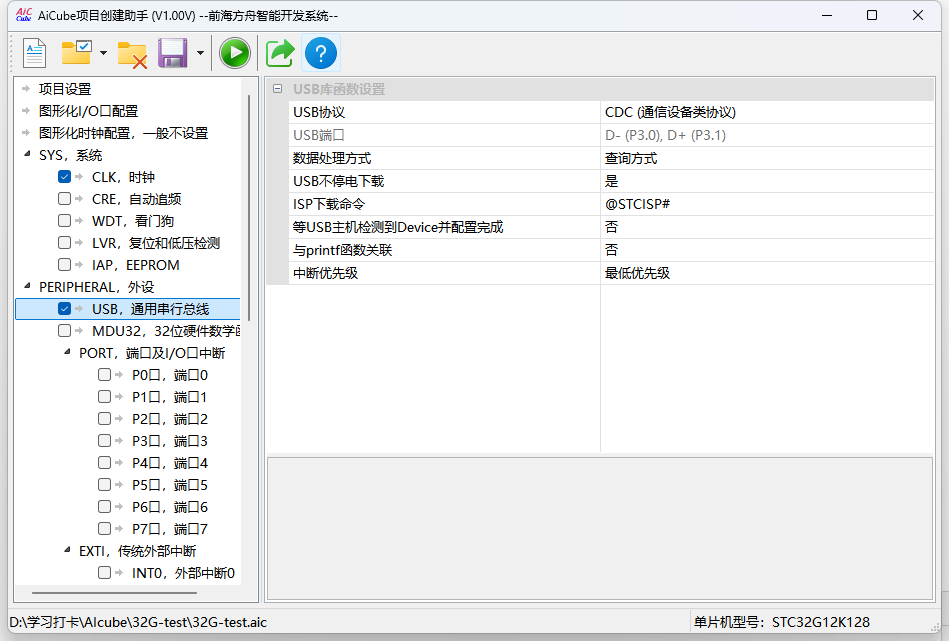Select 图形化I/O口配置 tree item
Image resolution: width=949 pixels, height=641 pixels.
click(x=88, y=111)
